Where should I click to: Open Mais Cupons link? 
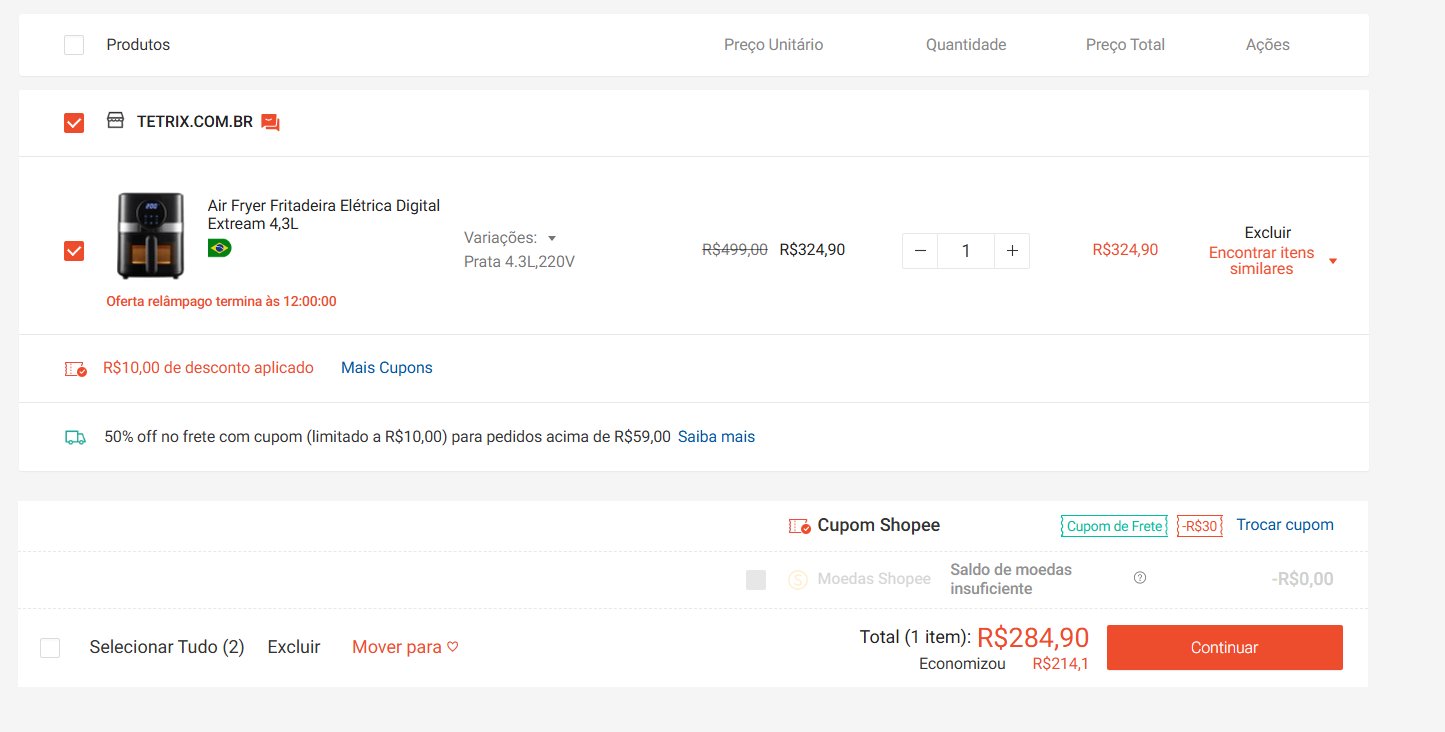(387, 368)
